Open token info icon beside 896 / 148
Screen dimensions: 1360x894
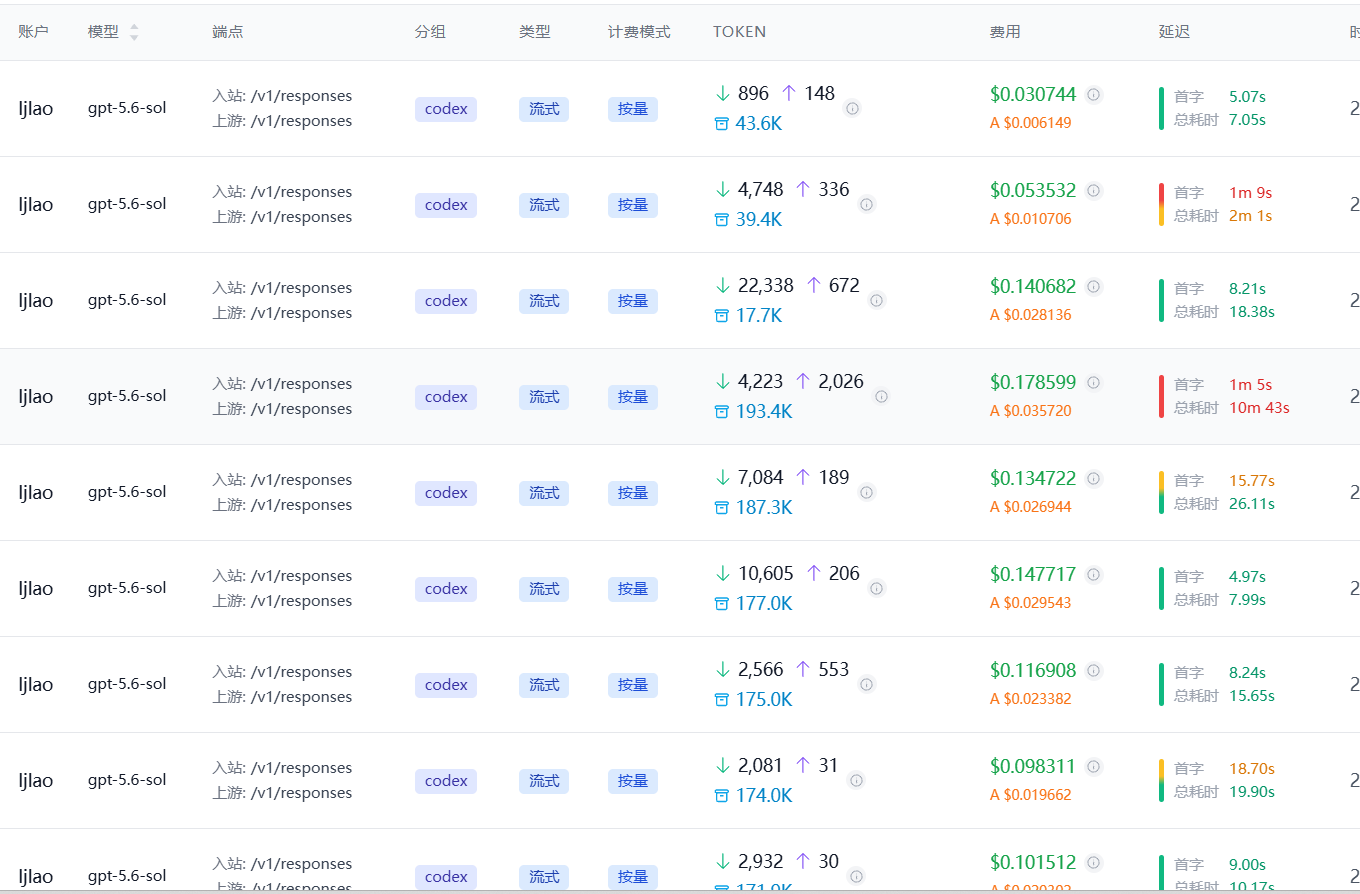point(852,109)
